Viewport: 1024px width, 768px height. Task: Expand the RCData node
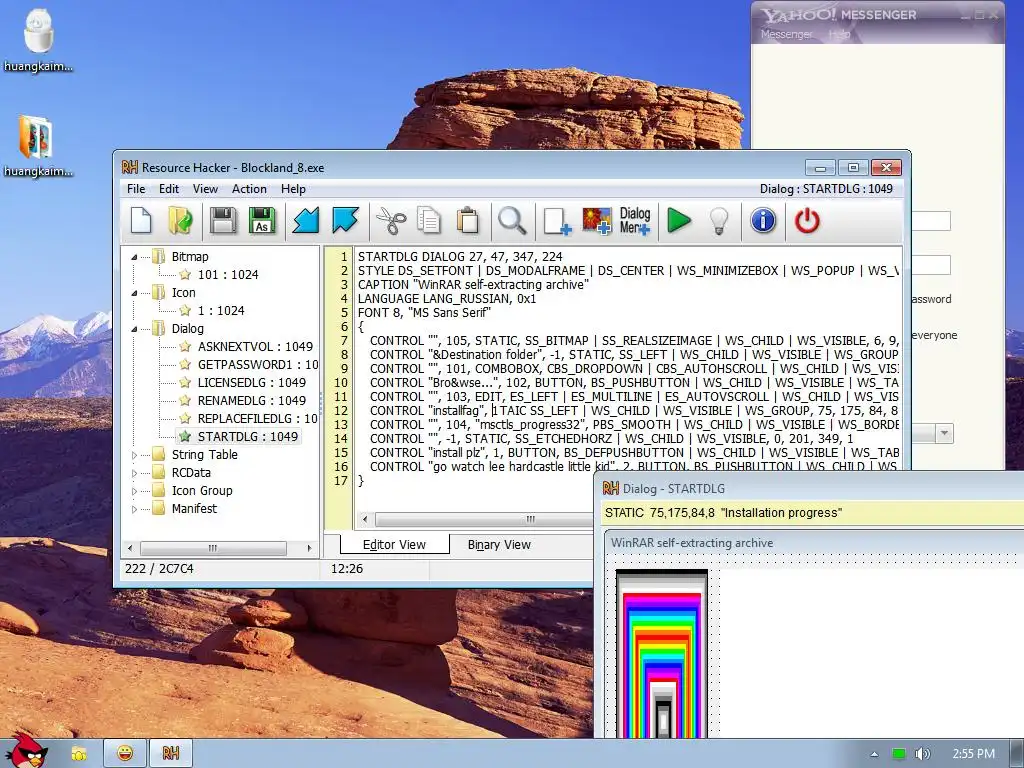tap(135, 473)
